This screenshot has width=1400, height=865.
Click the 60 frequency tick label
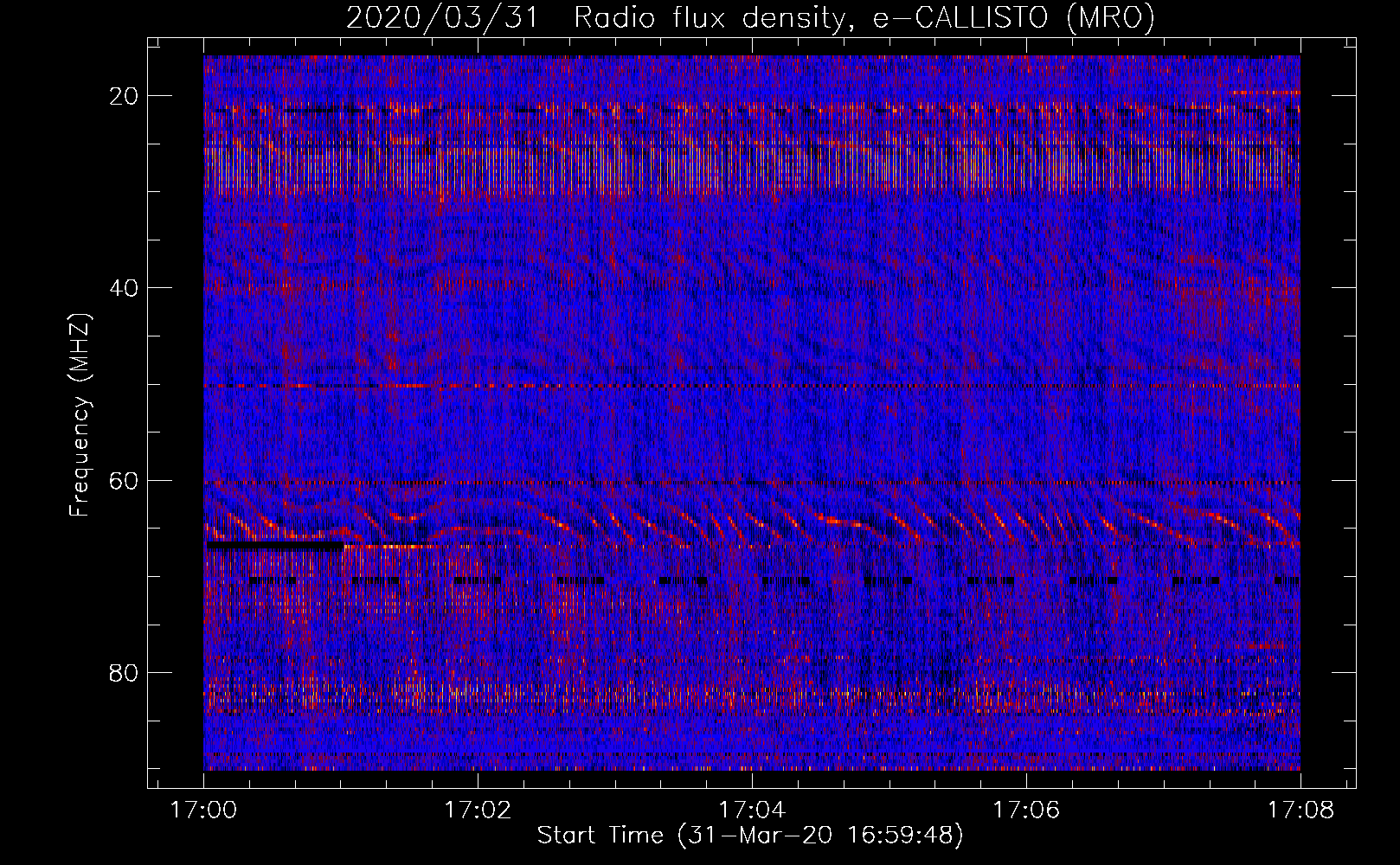click(x=125, y=480)
